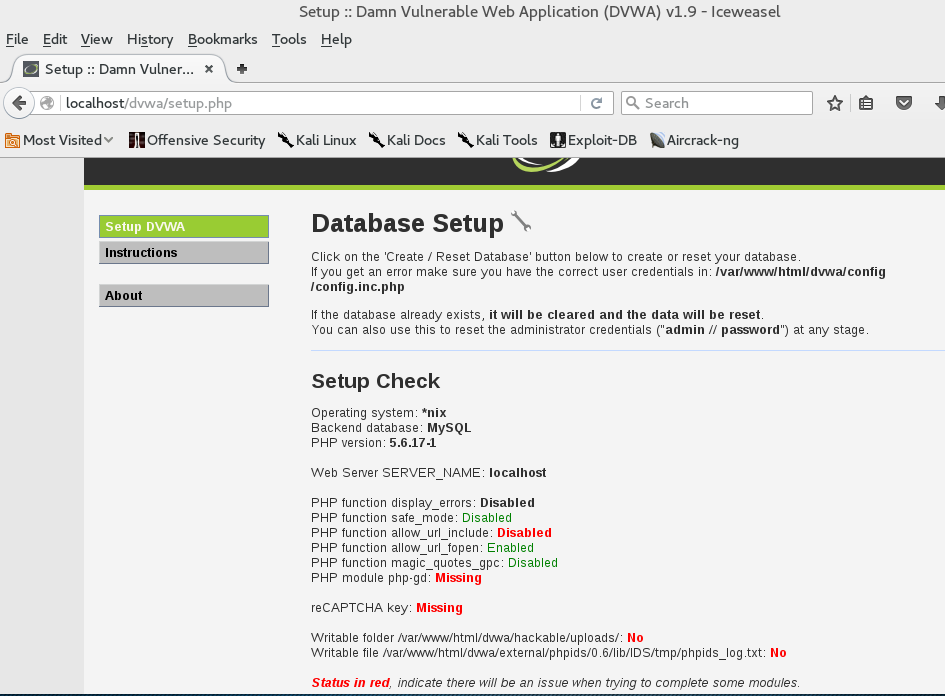Close the Setup :: Damn Vulner... tab
This screenshot has width=945, height=696.
tap(209, 69)
